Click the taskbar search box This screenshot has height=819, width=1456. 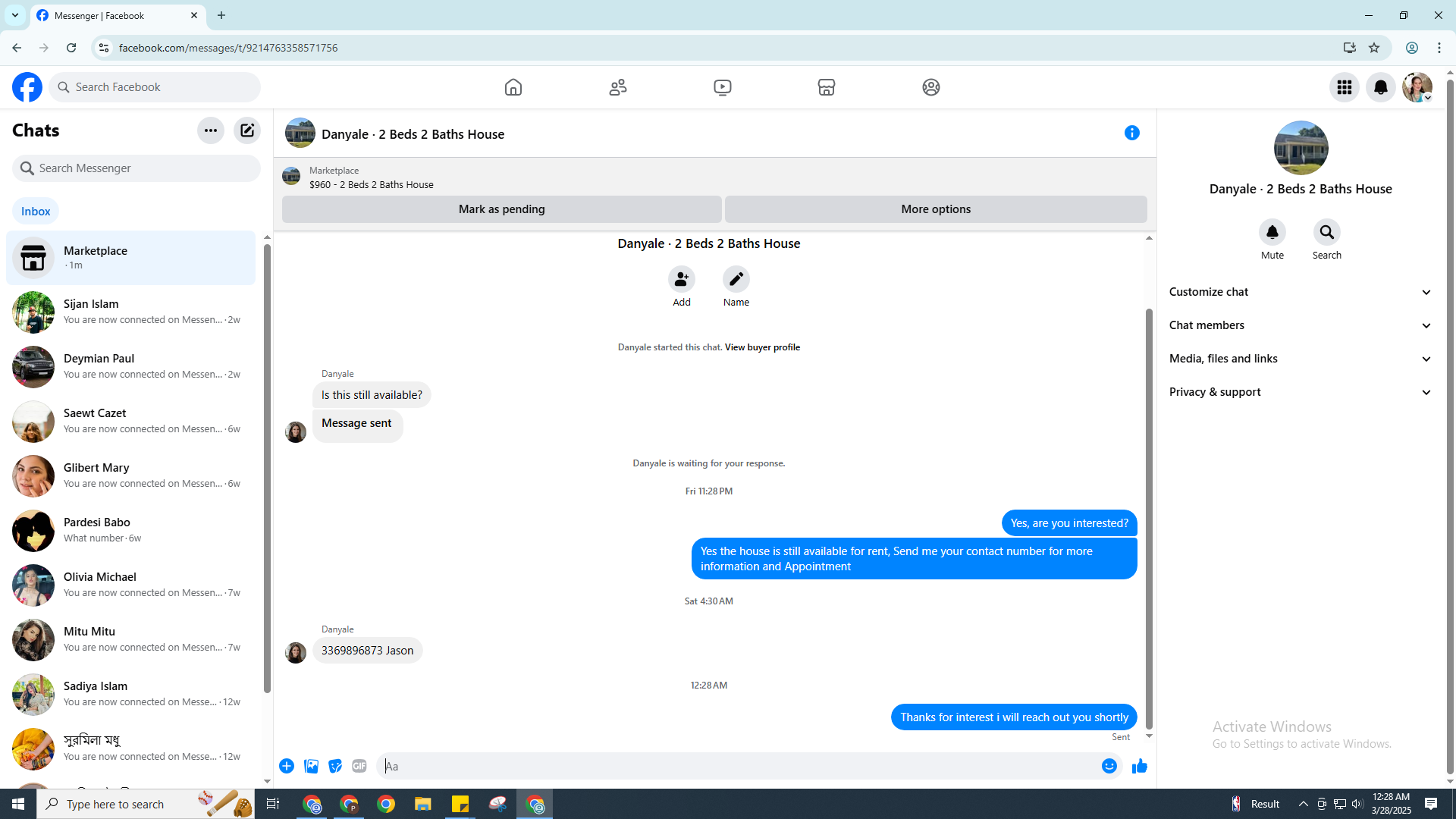point(146,804)
